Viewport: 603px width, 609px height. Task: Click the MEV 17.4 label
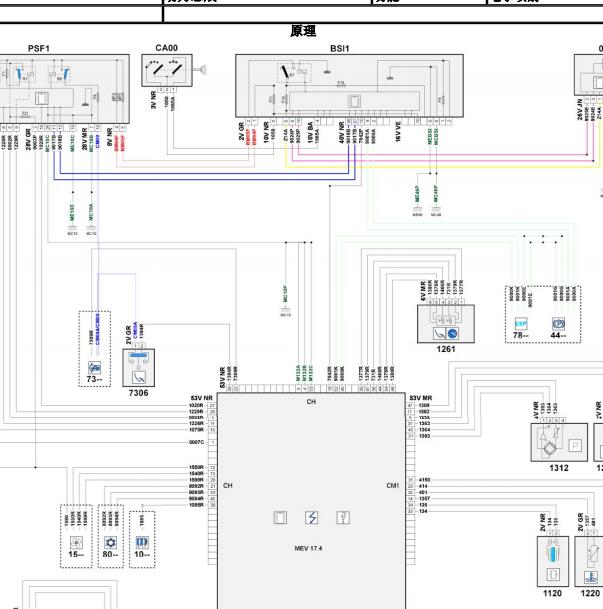point(308,548)
